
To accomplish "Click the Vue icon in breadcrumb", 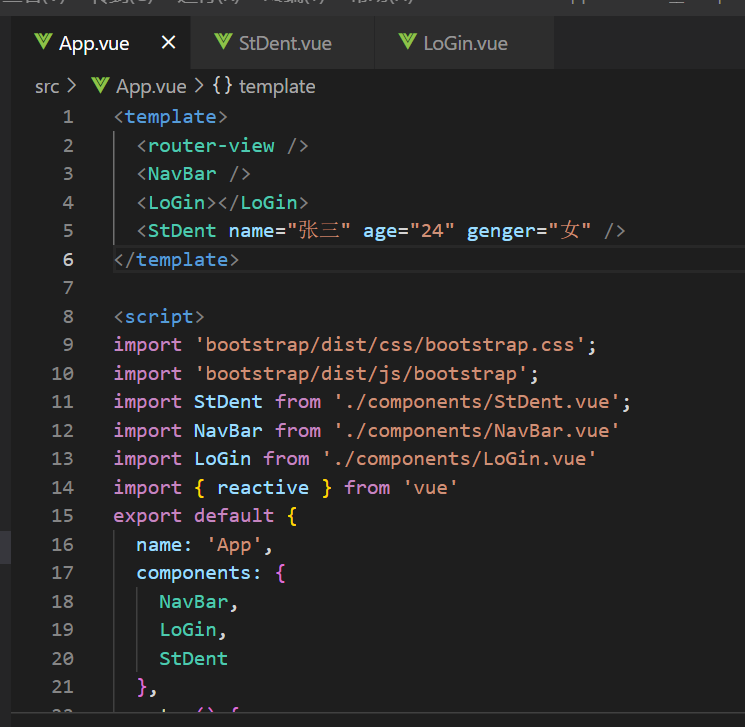I will tap(100, 86).
